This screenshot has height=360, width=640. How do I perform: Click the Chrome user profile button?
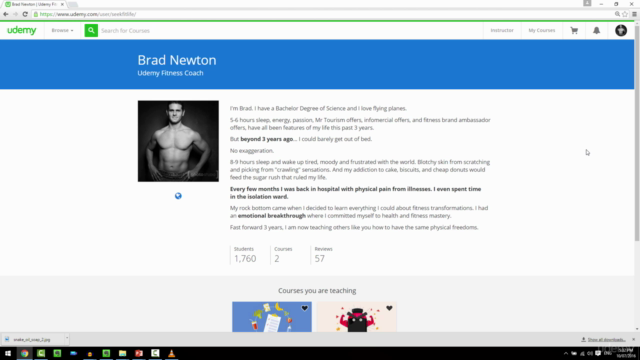[587, 3]
